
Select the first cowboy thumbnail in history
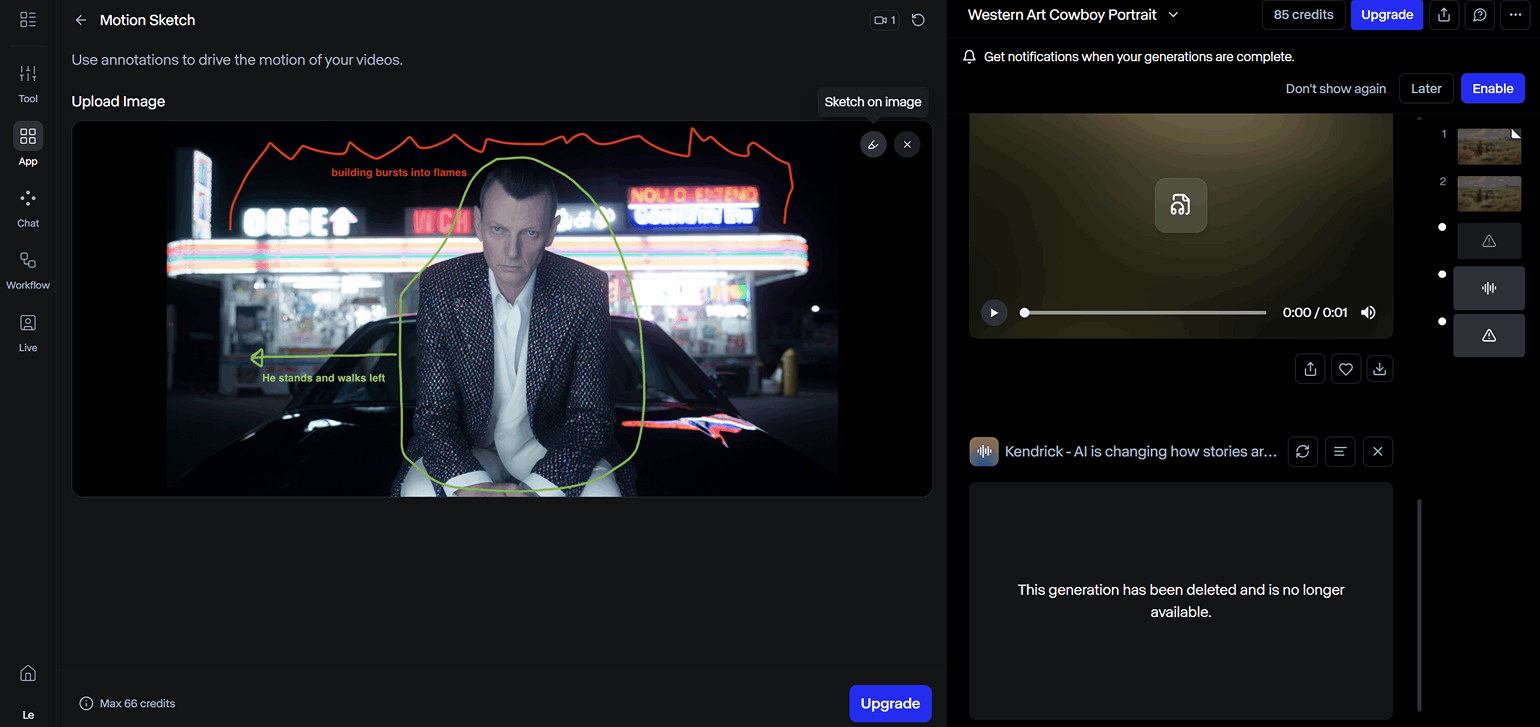click(x=1488, y=146)
